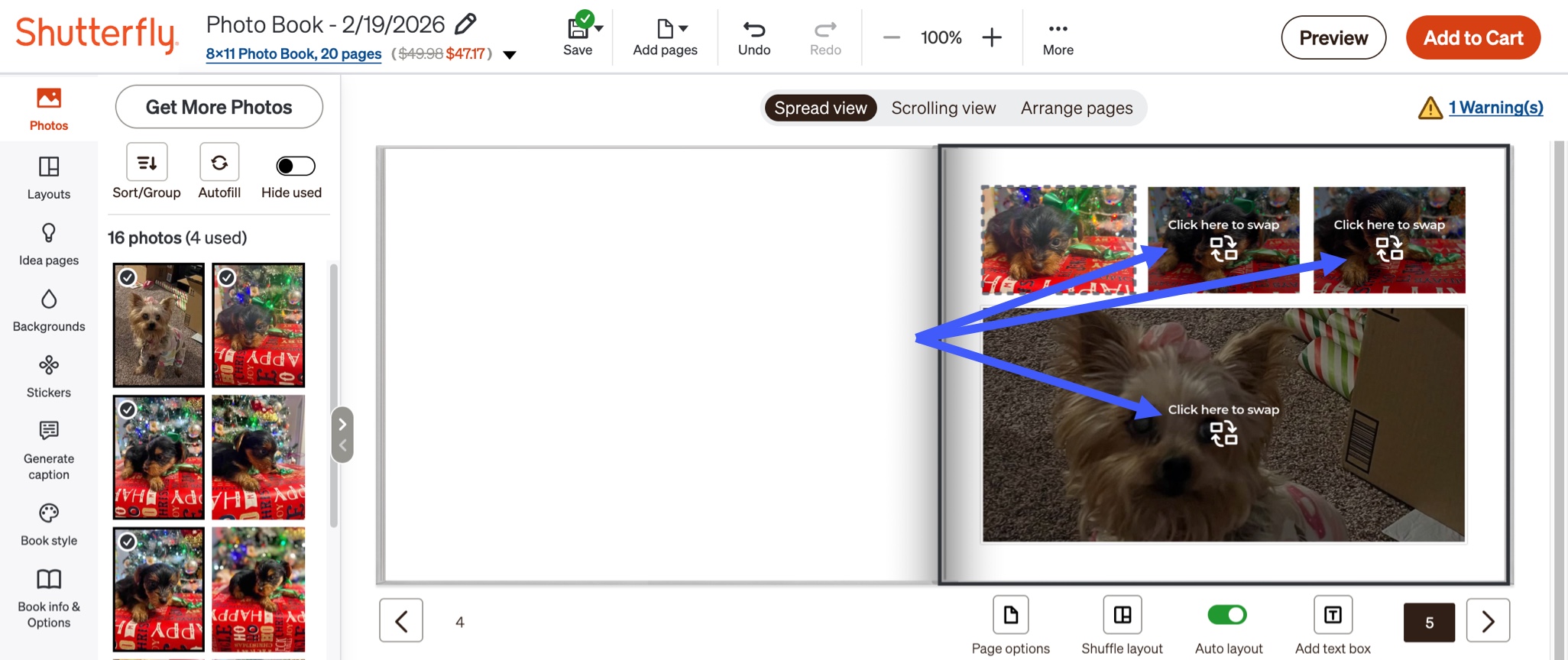Click the warning triangle icon
The height and width of the screenshot is (660, 1568).
(1430, 108)
